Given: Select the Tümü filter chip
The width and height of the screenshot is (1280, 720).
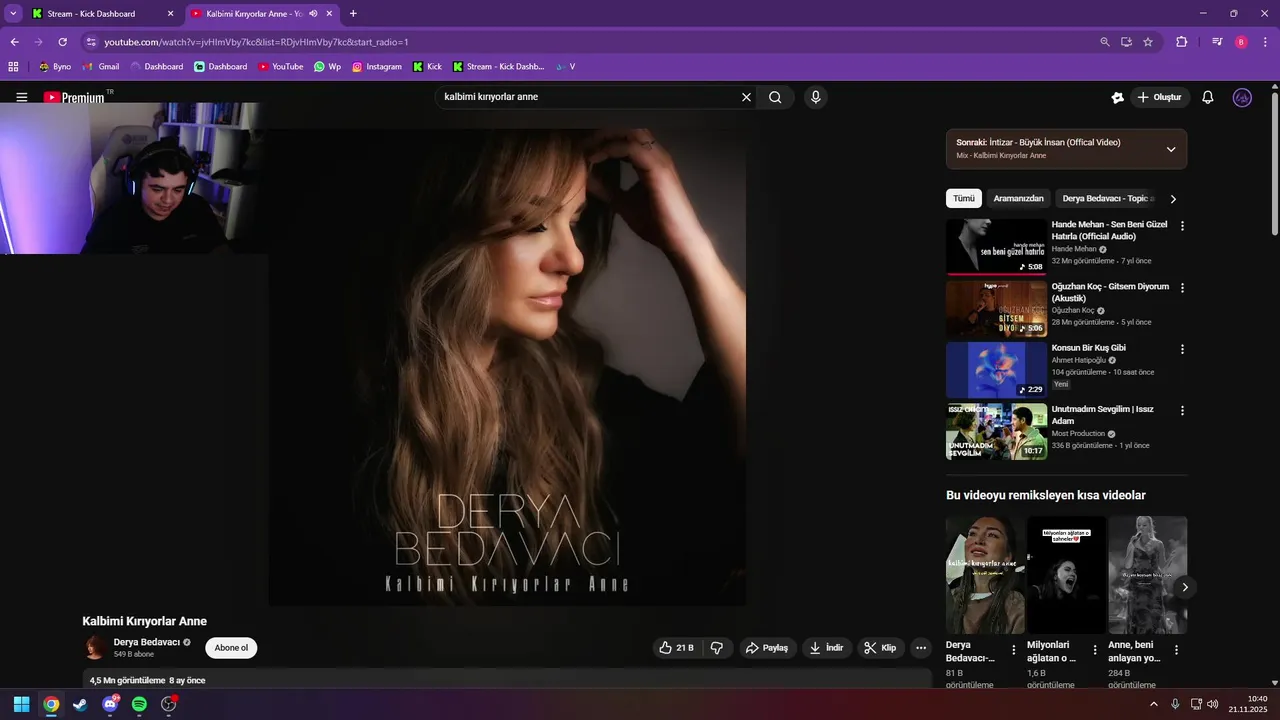Looking at the screenshot, I should pyautogui.click(x=964, y=199).
